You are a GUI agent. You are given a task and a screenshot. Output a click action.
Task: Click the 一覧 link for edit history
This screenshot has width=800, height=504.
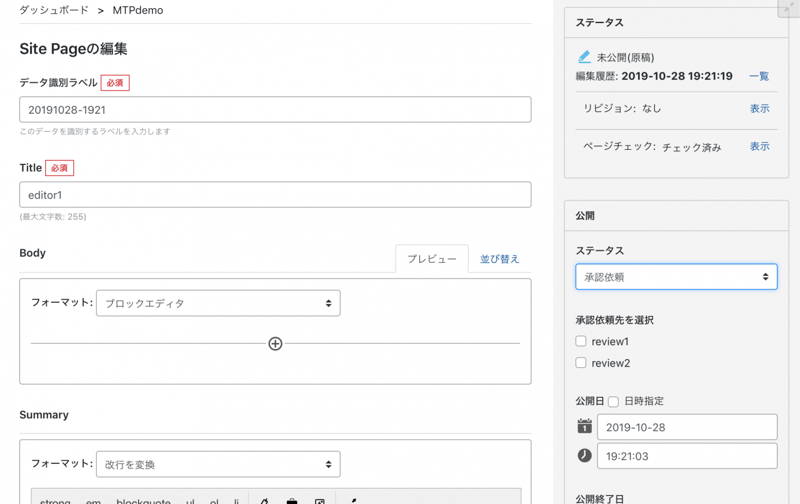pos(759,76)
